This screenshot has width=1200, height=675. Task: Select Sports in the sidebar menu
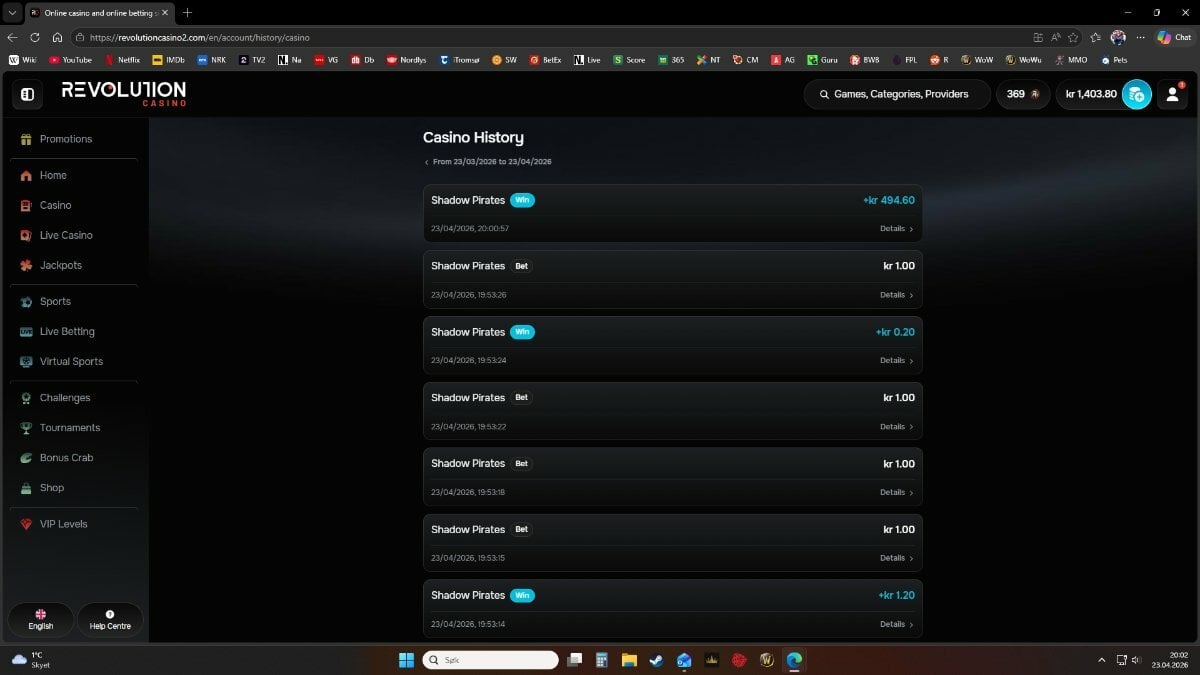(55, 301)
